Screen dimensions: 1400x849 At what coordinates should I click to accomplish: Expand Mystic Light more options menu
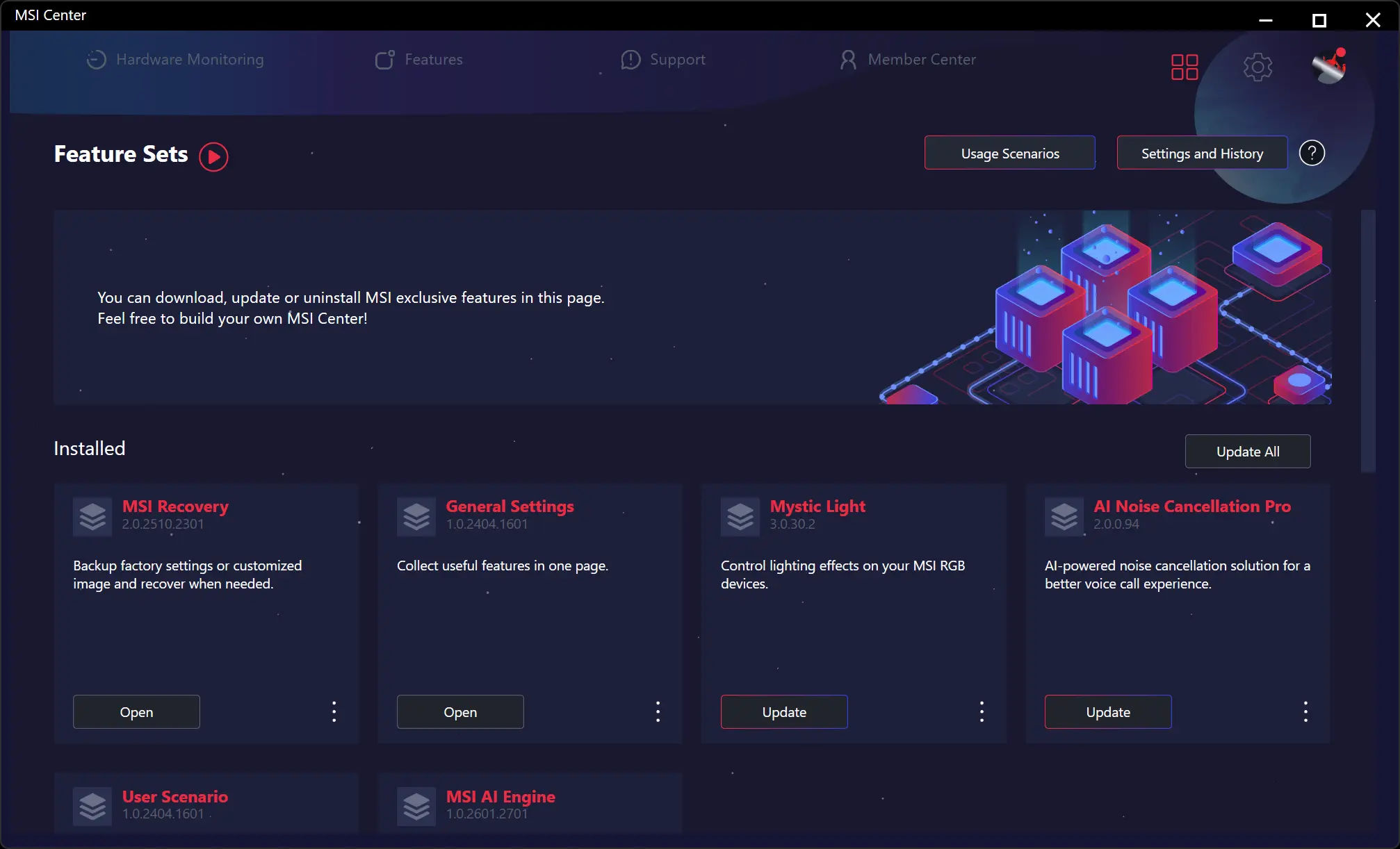pyautogui.click(x=982, y=711)
